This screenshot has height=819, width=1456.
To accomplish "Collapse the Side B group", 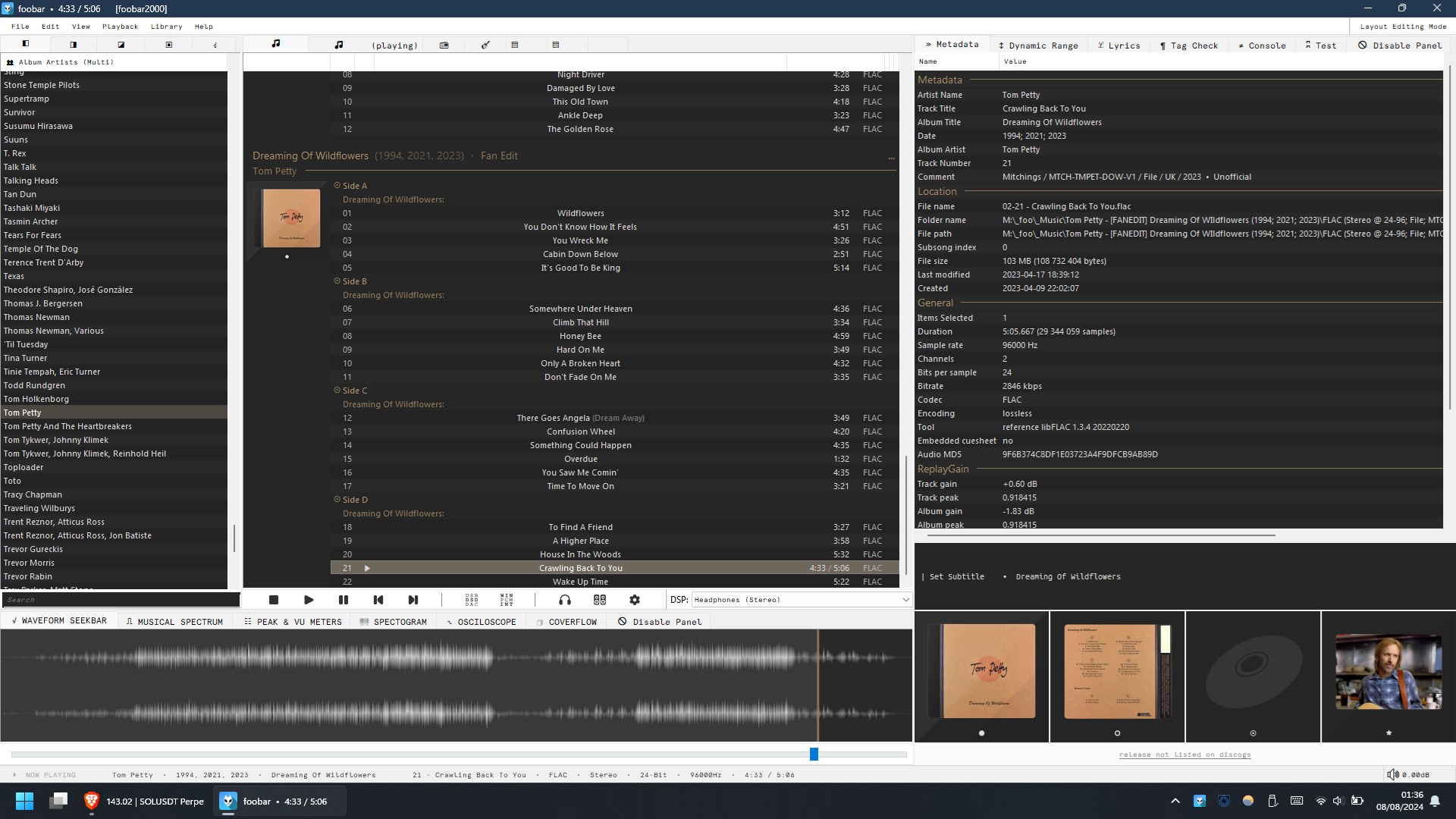I will [337, 281].
